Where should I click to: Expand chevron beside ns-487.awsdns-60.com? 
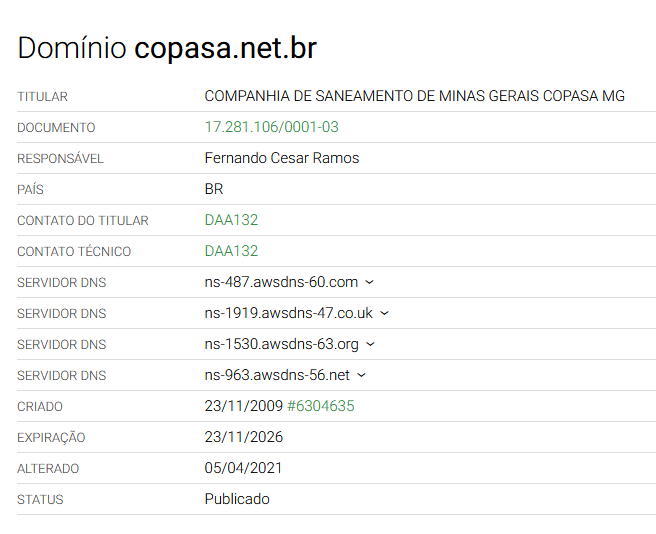tap(369, 283)
